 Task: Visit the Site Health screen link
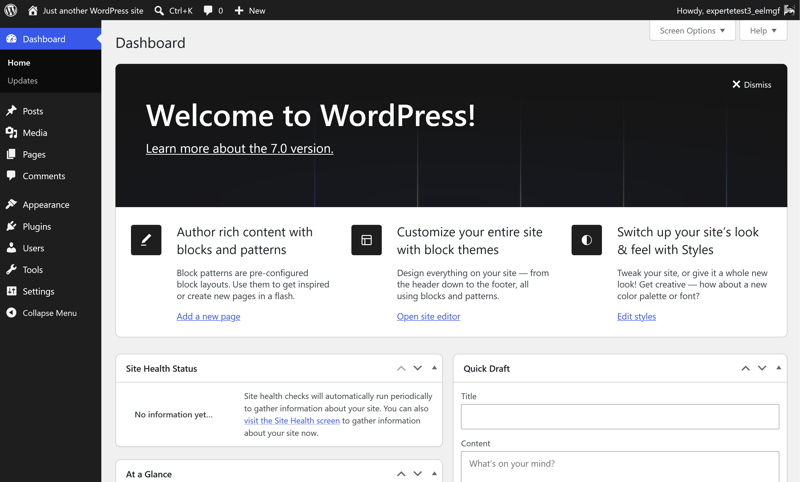tap(292, 421)
